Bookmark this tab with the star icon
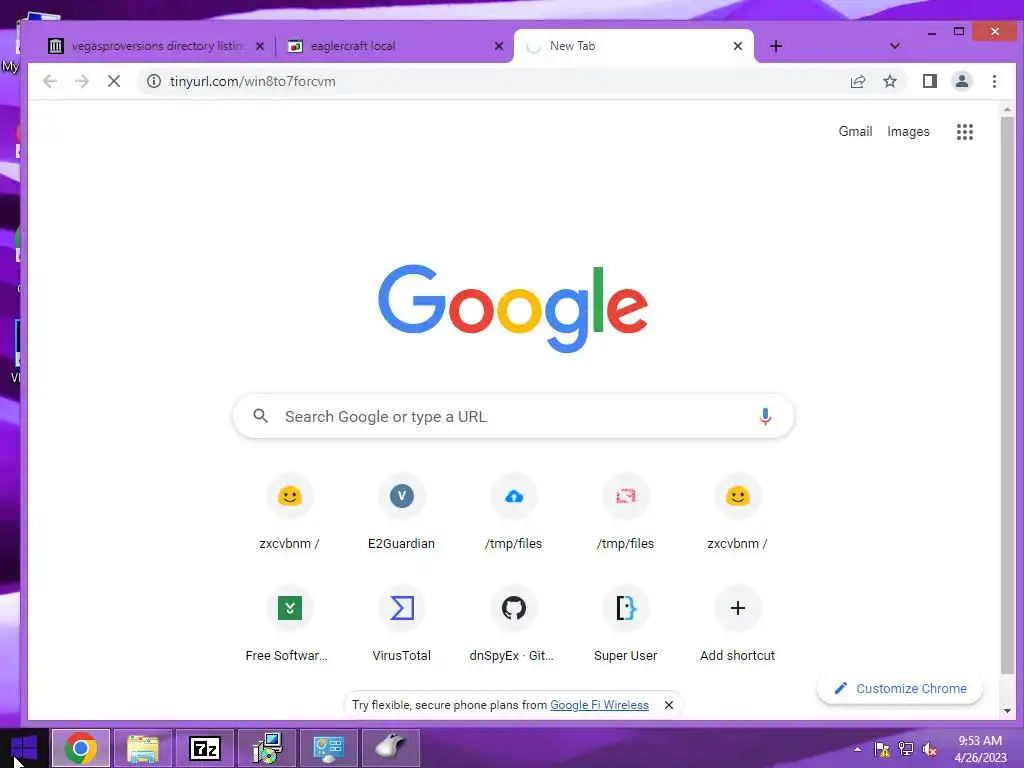Image resolution: width=1024 pixels, height=768 pixels. (889, 81)
